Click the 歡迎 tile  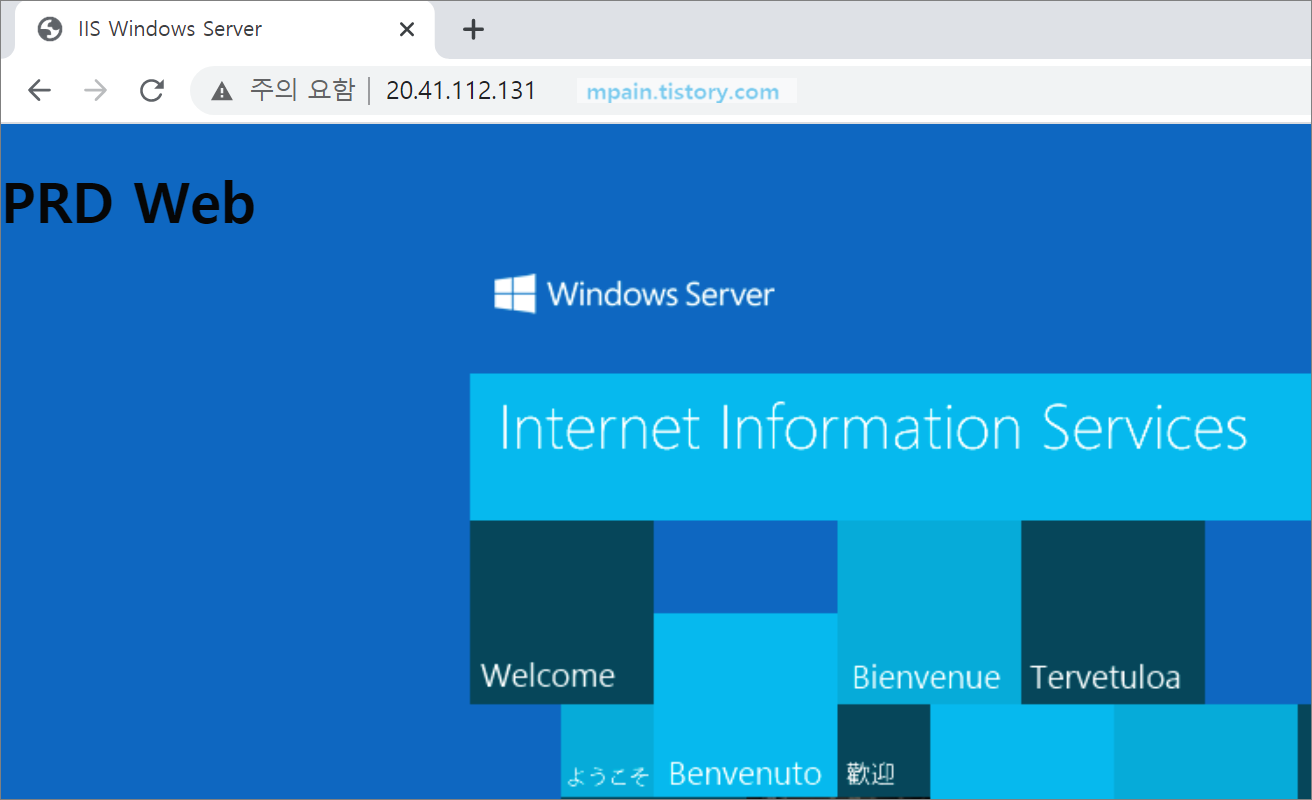point(884,751)
